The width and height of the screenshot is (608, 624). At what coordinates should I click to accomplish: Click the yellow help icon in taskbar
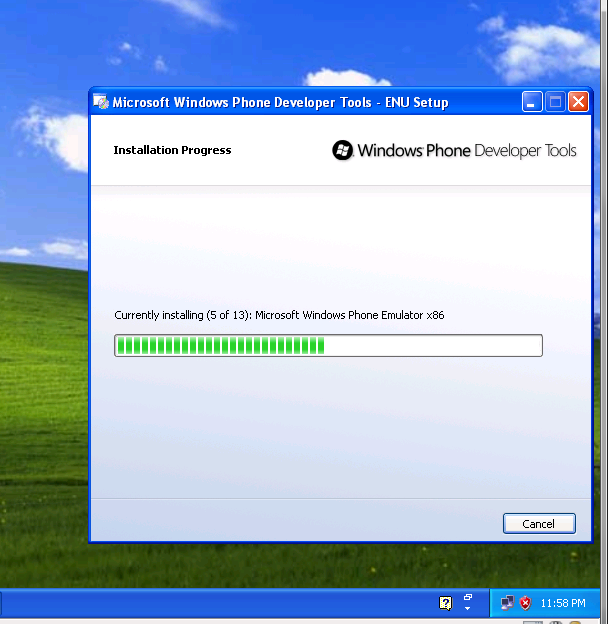coord(446,603)
